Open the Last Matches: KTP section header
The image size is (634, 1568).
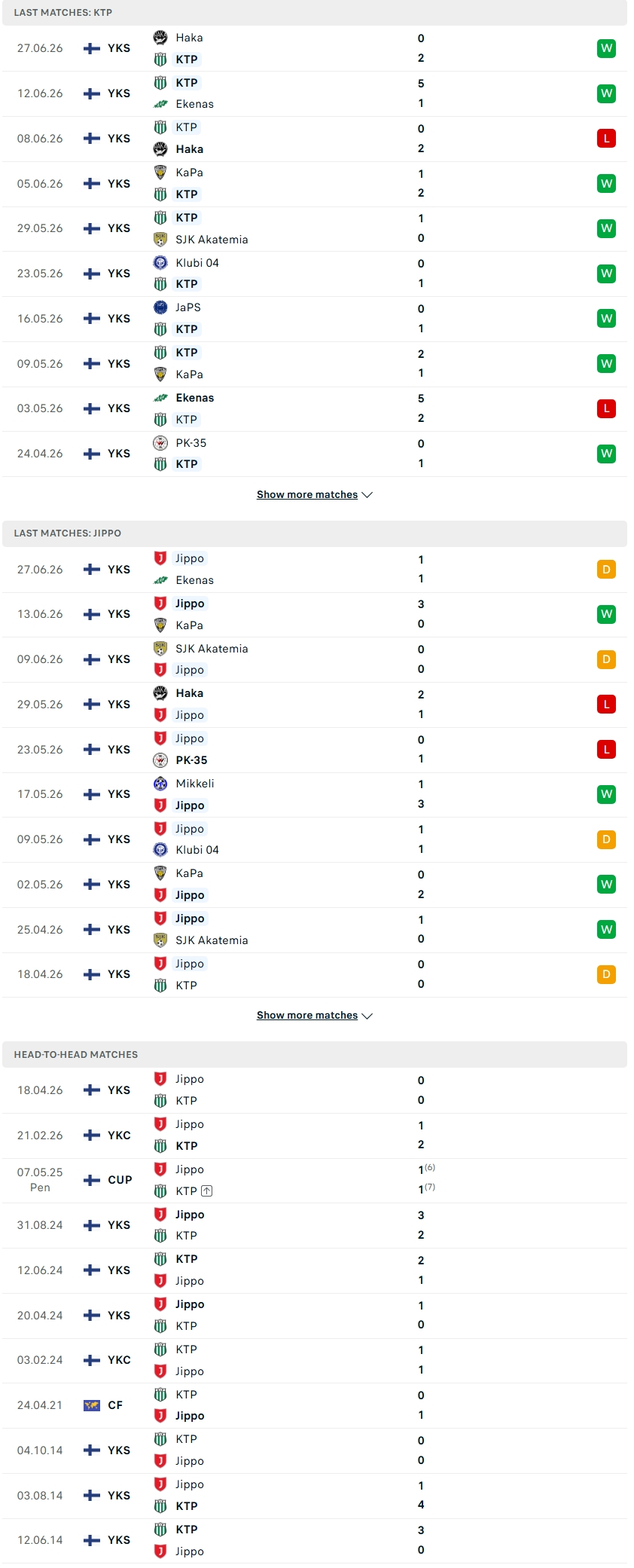315,13
